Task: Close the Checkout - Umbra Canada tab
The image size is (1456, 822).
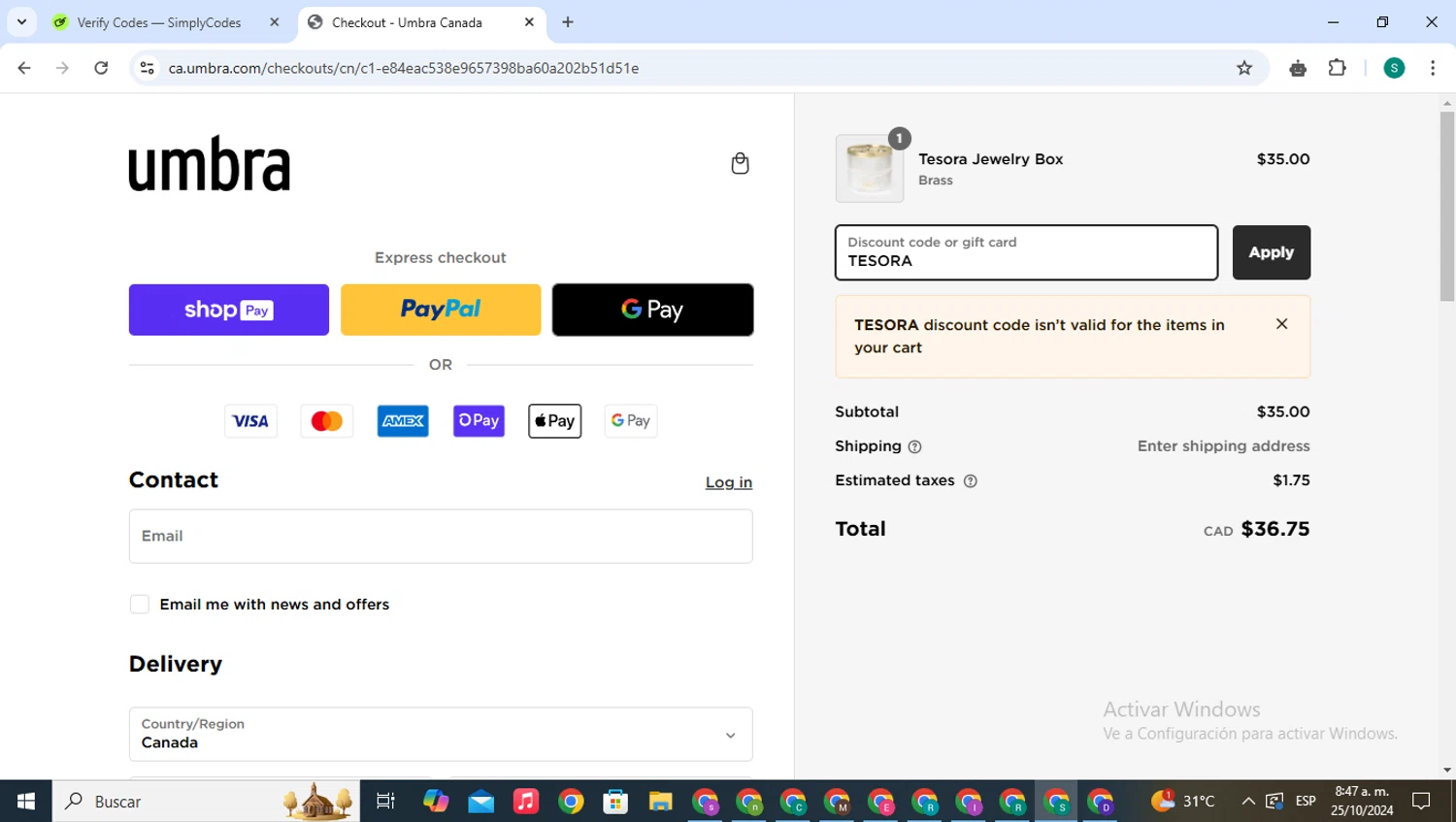Action: coord(529,22)
